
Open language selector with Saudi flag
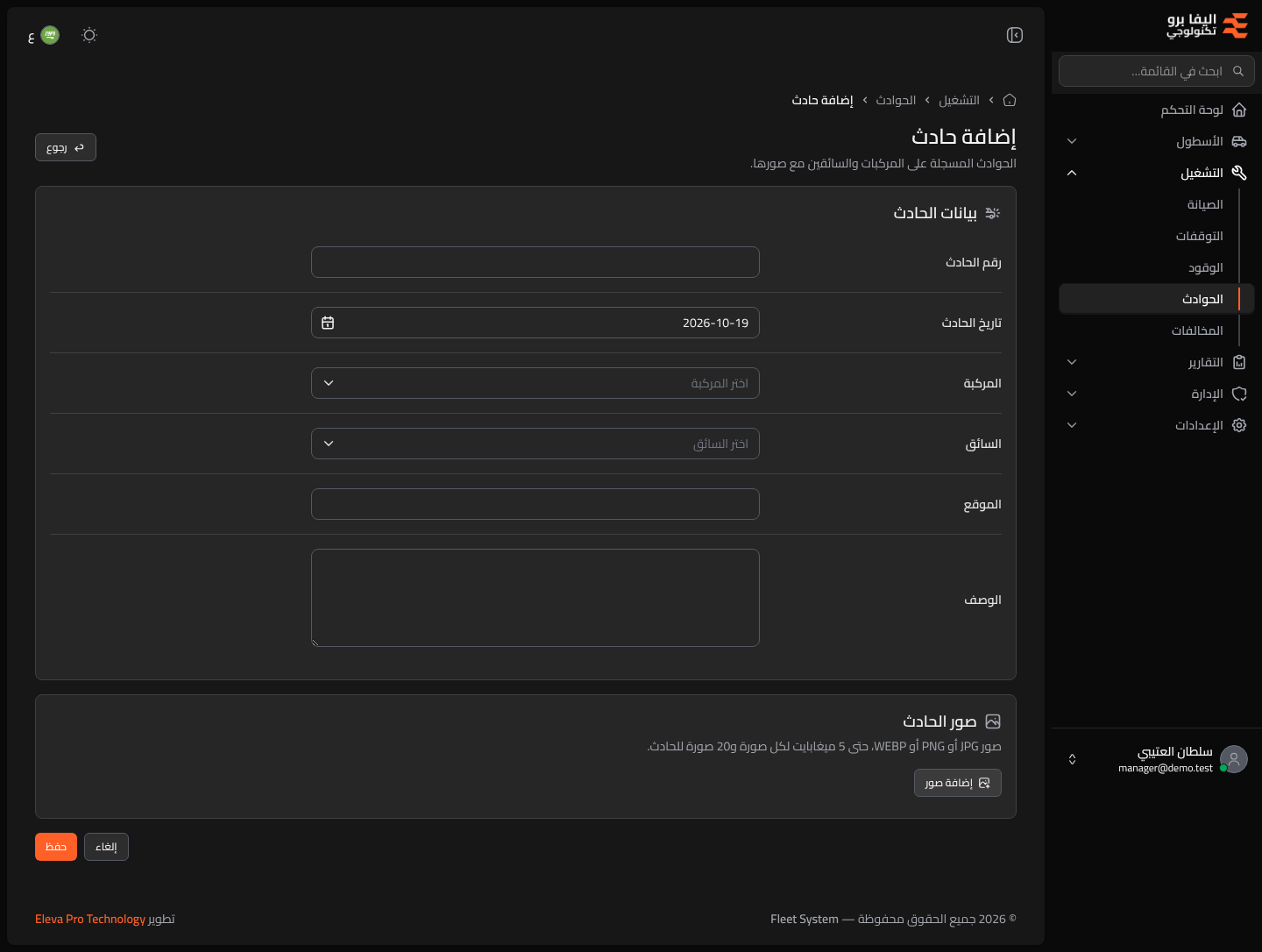(x=44, y=35)
